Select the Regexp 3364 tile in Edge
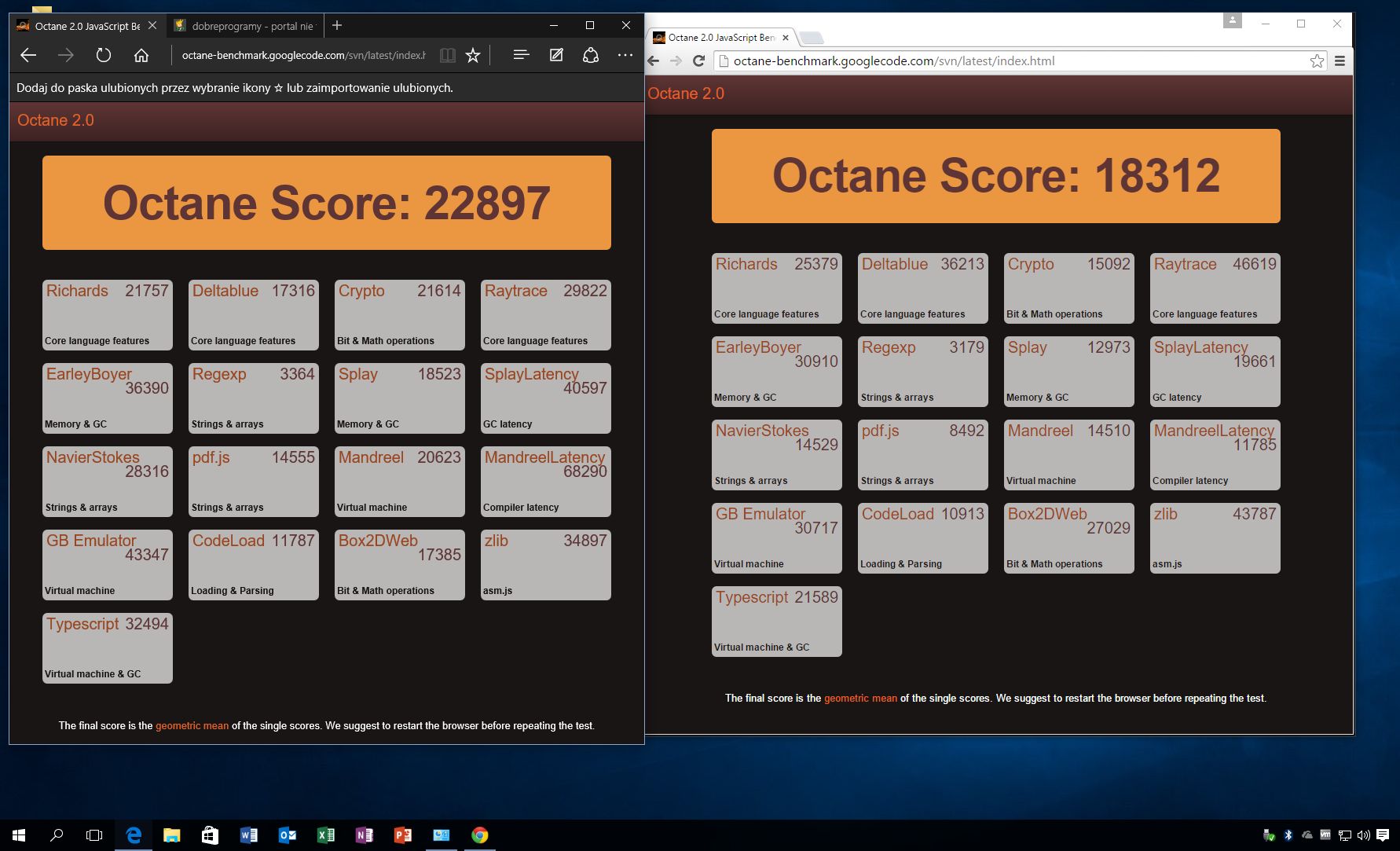This screenshot has height=851, width=1400. (x=254, y=398)
